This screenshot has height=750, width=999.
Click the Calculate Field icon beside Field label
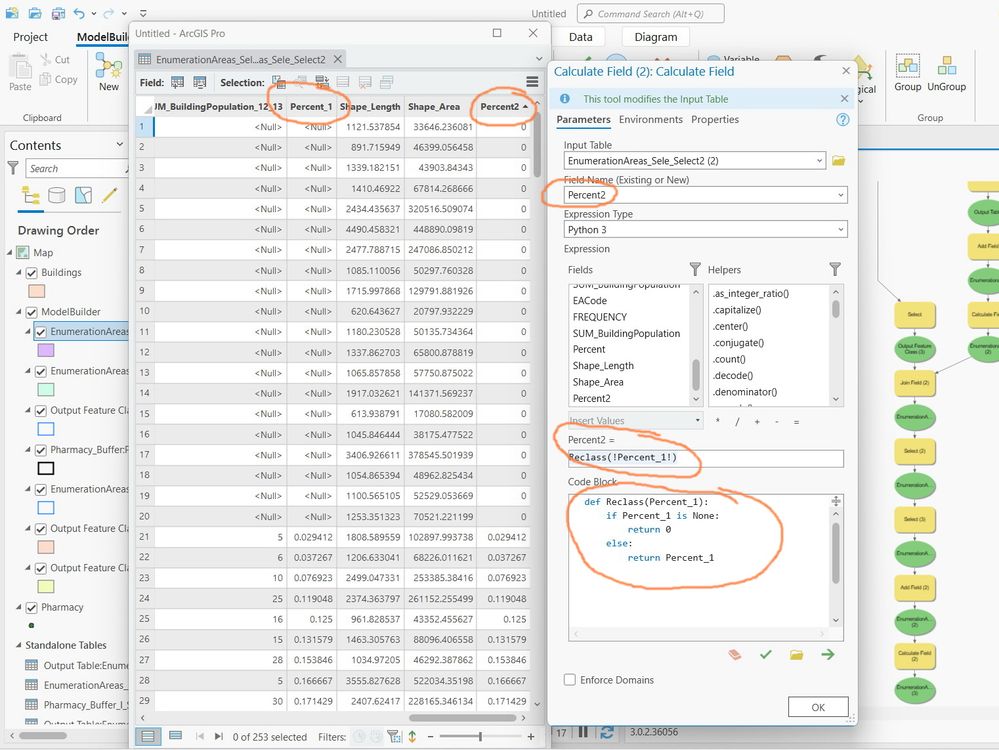tap(200, 82)
